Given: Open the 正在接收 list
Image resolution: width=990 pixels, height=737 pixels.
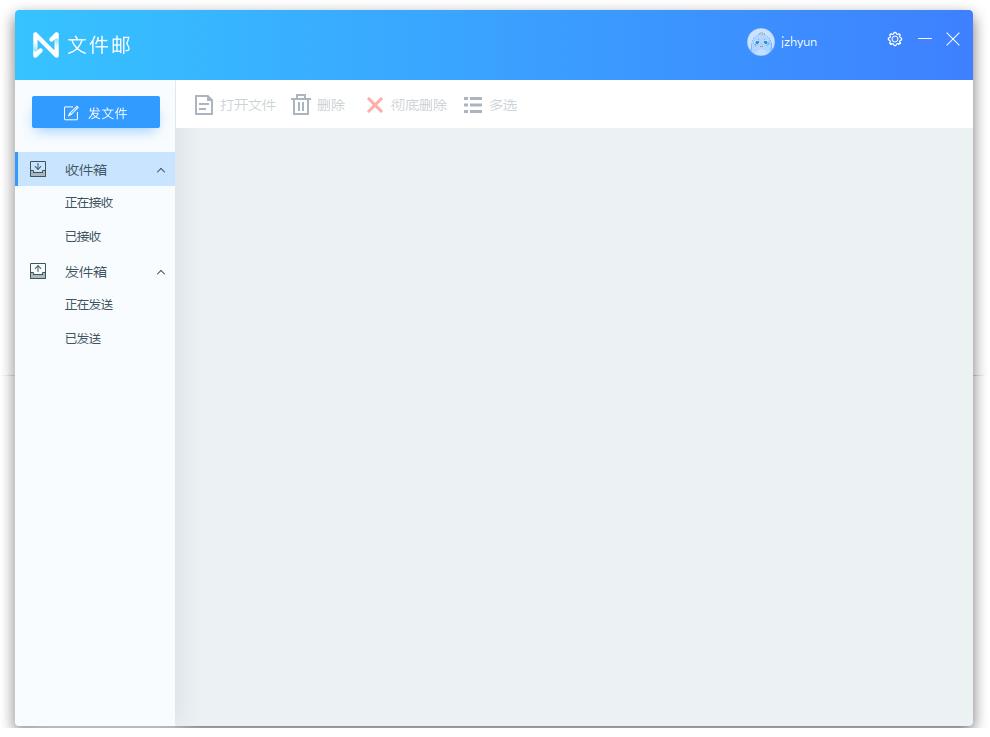Looking at the screenshot, I should [89, 203].
